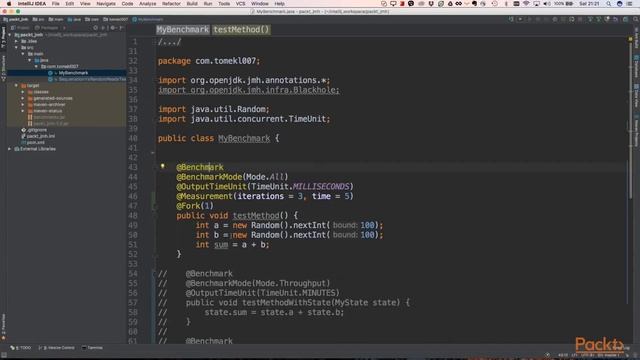Screen dimensions: 640x360
Task: Collapse the packt_jmh root project node
Action: [x=10, y=35]
